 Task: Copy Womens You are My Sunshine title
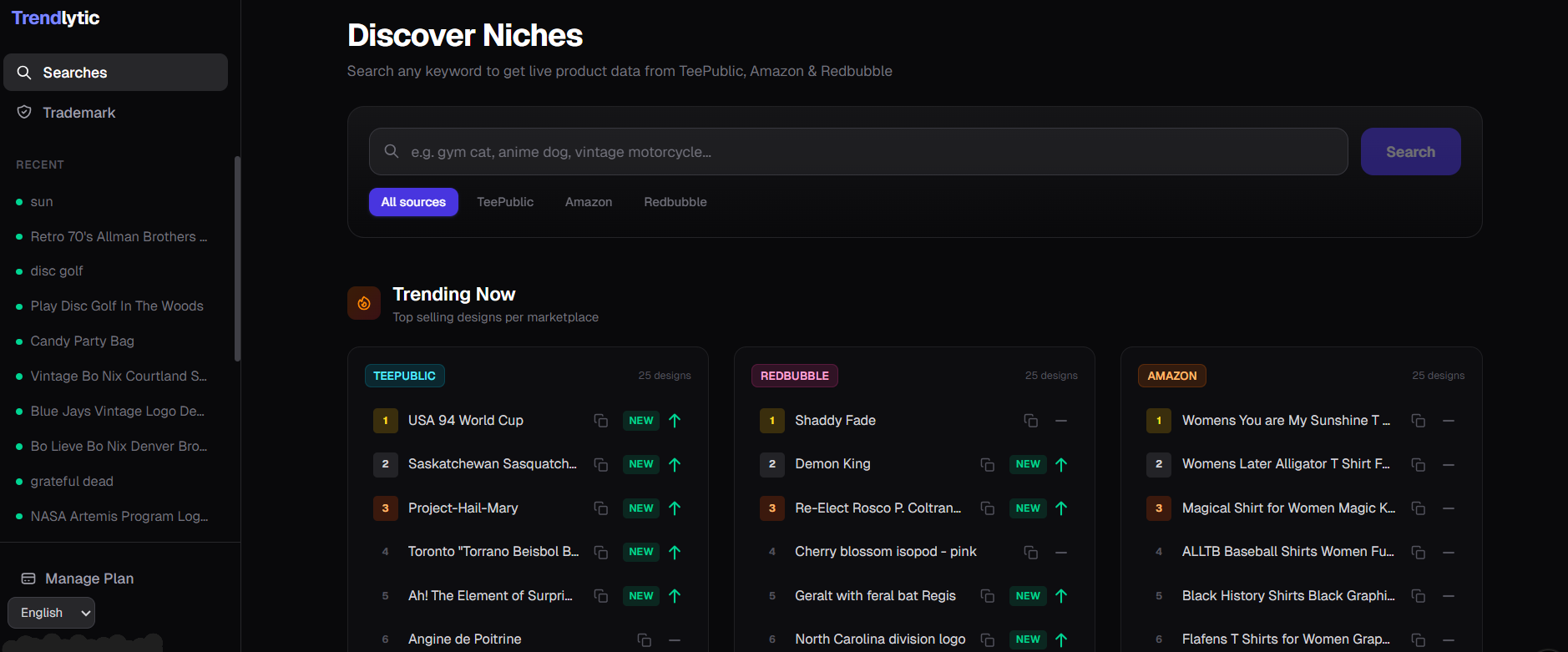tap(1418, 421)
